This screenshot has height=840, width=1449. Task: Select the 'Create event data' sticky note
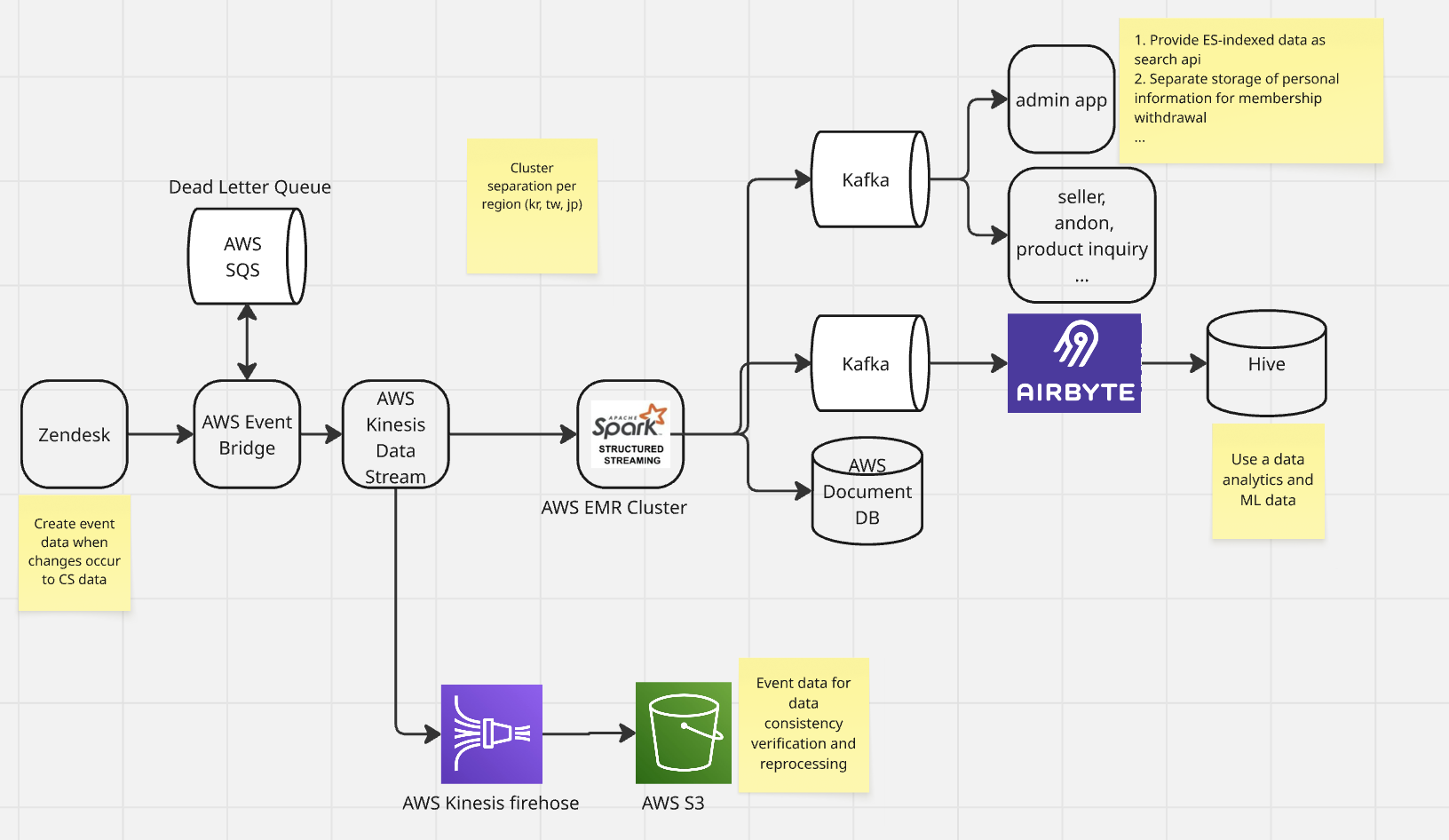click(75, 552)
